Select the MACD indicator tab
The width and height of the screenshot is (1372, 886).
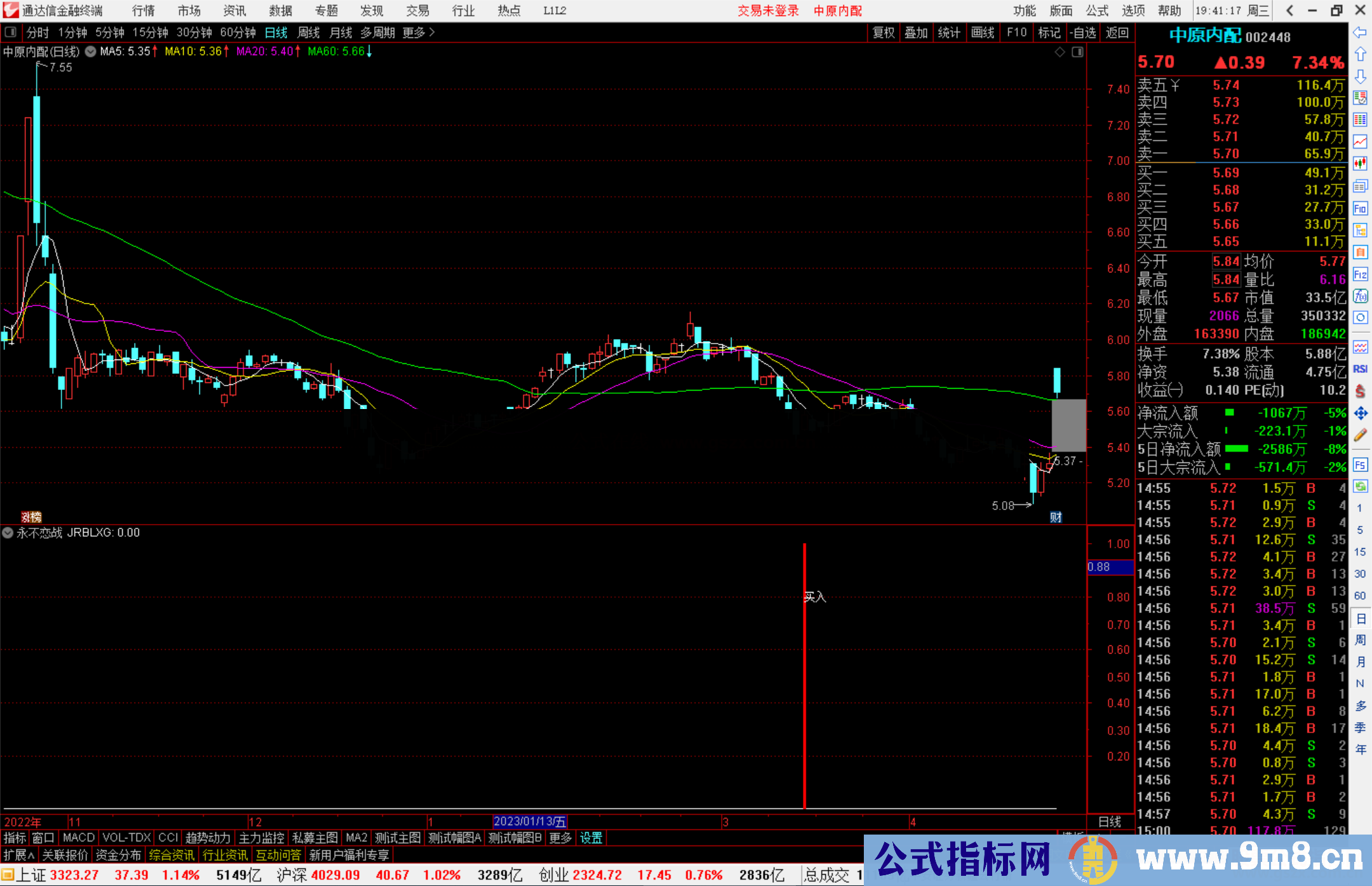click(x=79, y=838)
